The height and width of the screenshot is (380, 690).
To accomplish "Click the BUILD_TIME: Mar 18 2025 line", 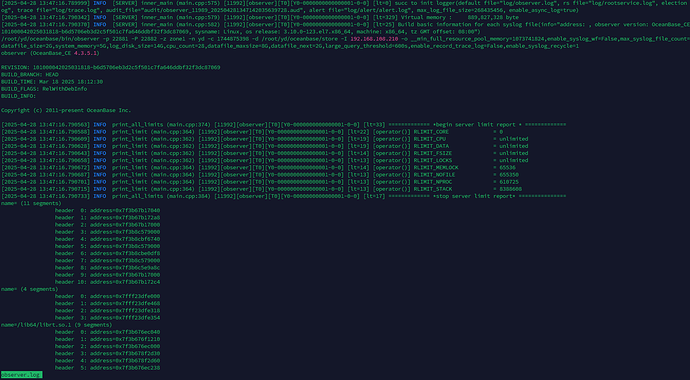I will tap(52, 82).
